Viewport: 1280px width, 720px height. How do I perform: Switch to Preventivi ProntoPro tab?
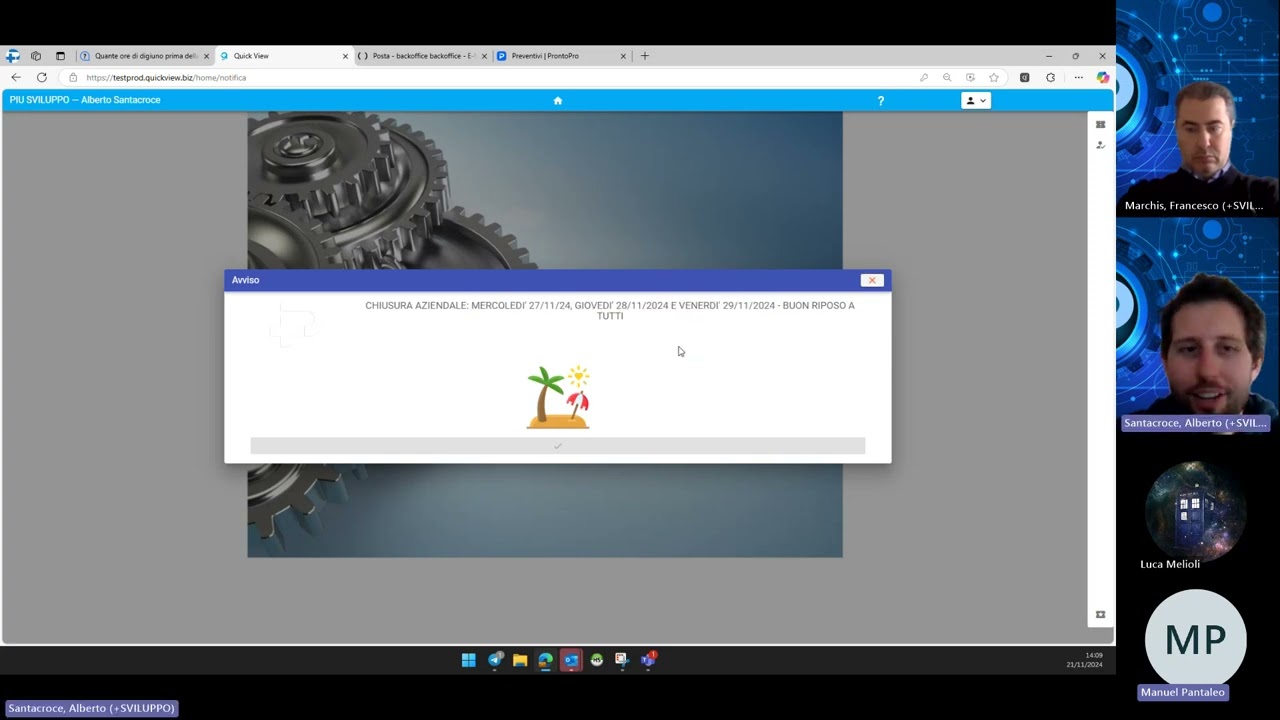(561, 56)
